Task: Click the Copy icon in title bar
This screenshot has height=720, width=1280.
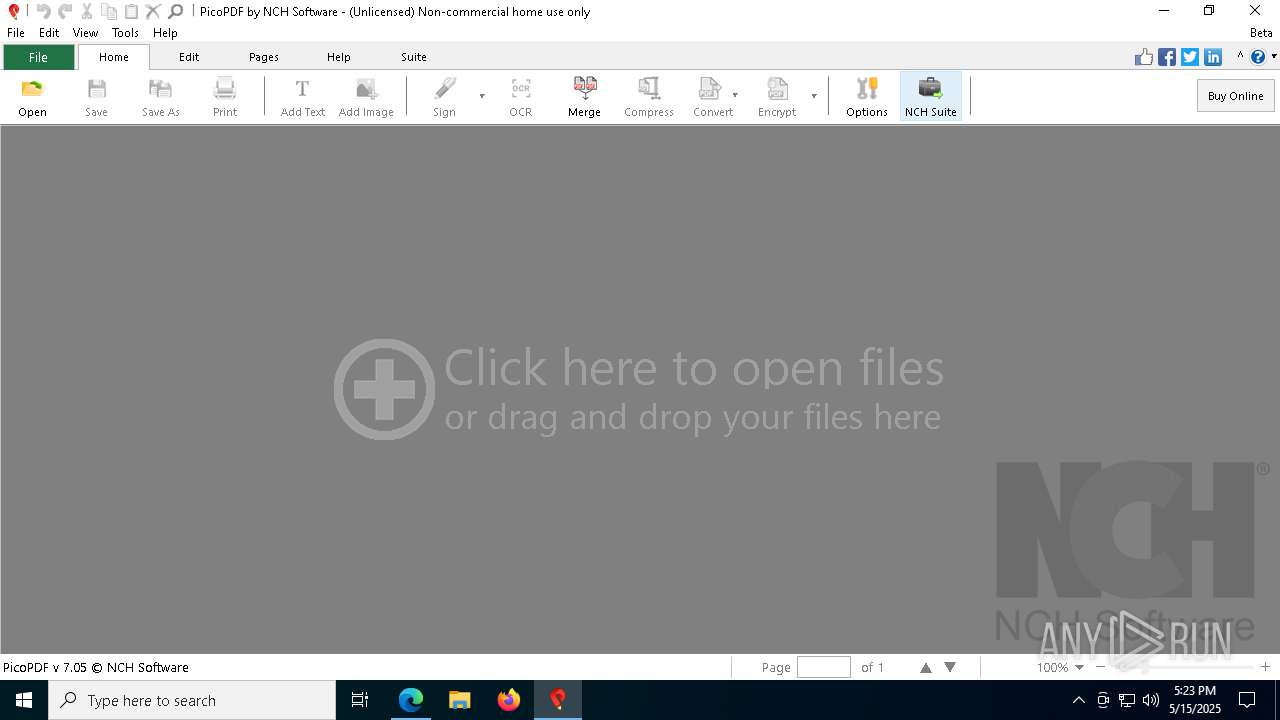Action: [x=109, y=11]
